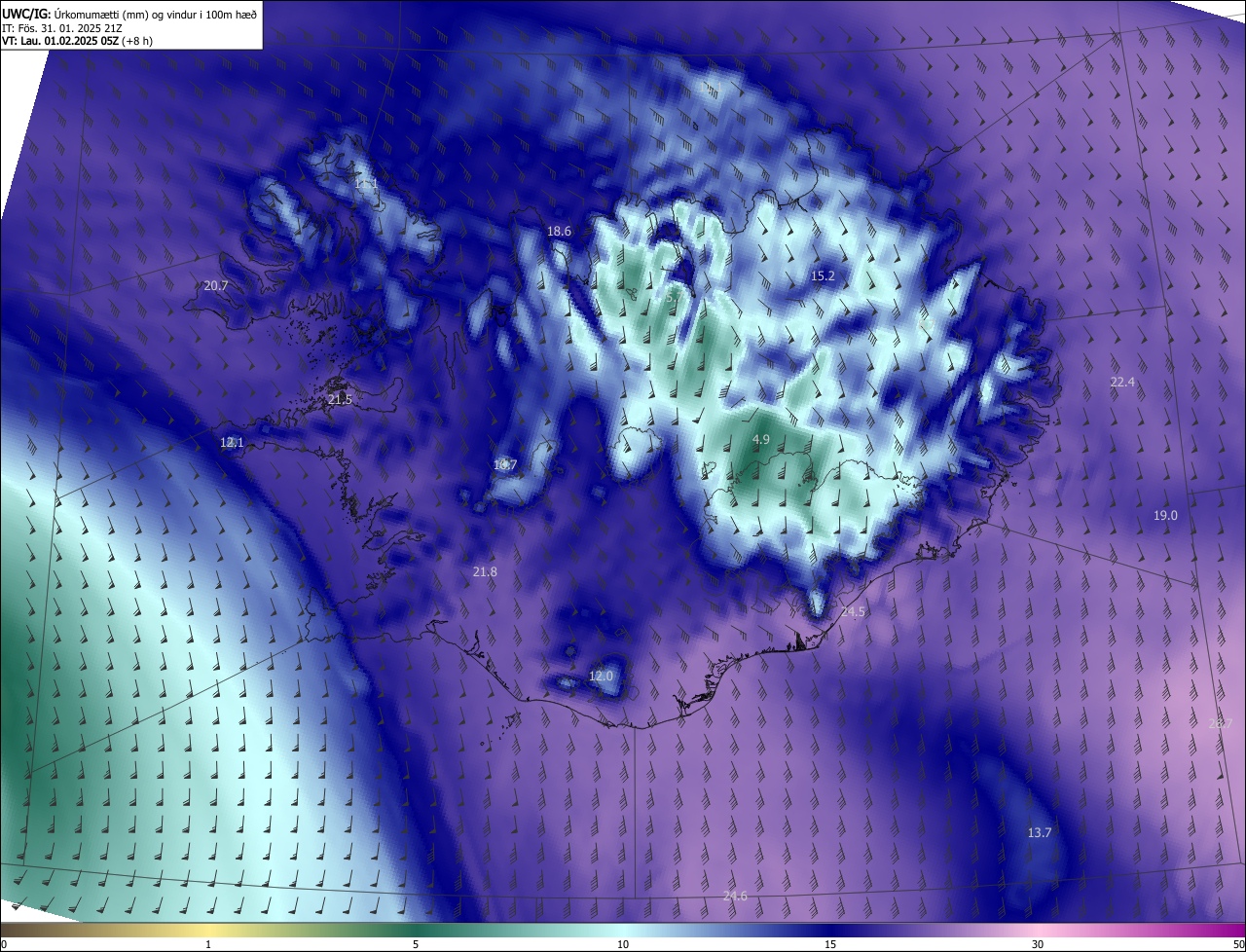Click the 10 tick on the color scale
Viewport: 1246px width, 952px height.
(x=623, y=945)
